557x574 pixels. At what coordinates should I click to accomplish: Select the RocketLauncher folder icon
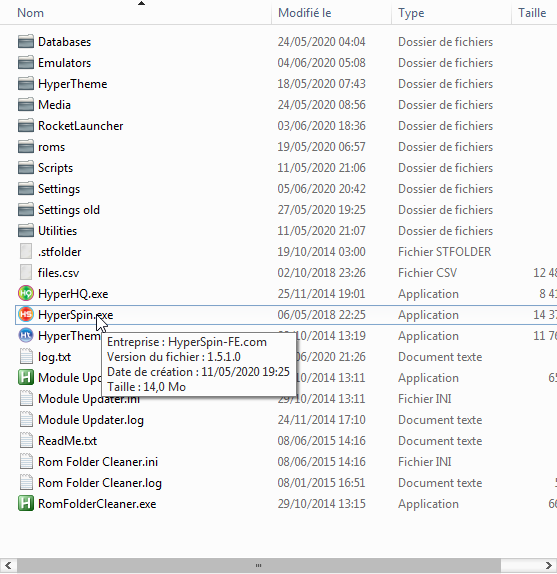coord(26,126)
